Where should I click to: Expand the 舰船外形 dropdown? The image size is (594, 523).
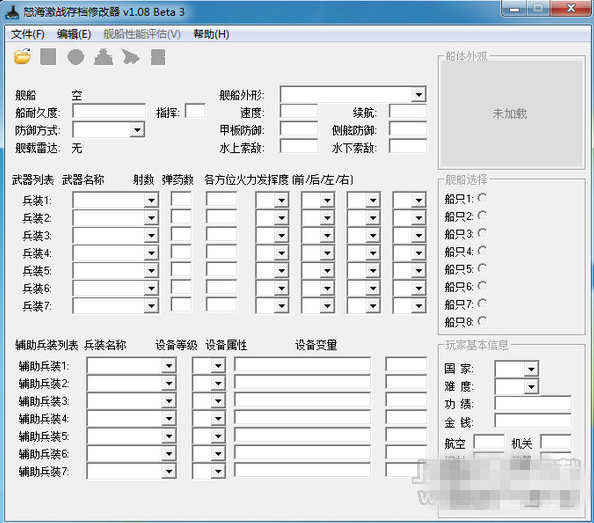point(419,94)
